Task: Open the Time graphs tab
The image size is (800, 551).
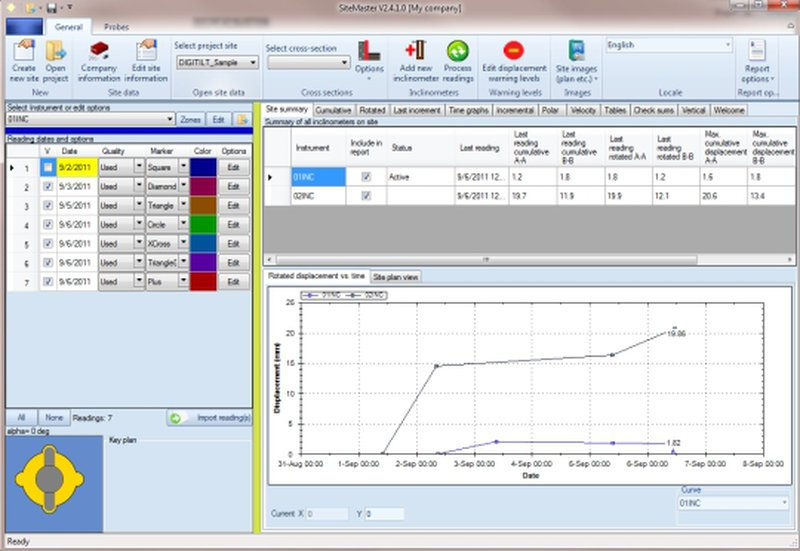Action: [468, 110]
